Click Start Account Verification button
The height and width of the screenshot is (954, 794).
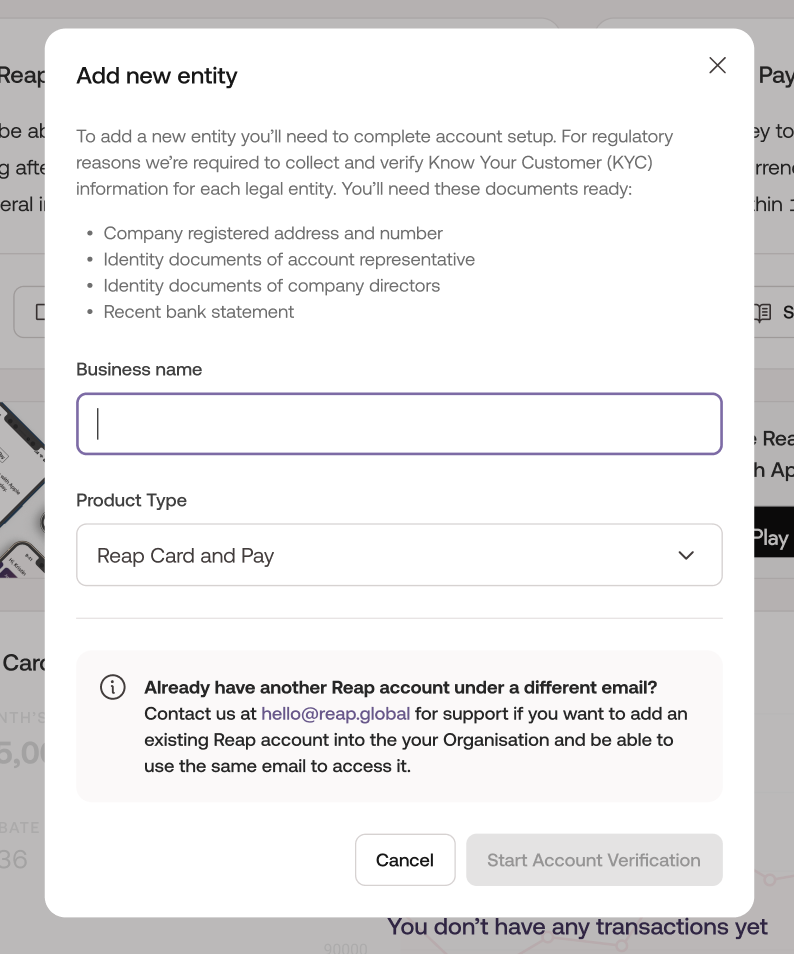click(593, 860)
